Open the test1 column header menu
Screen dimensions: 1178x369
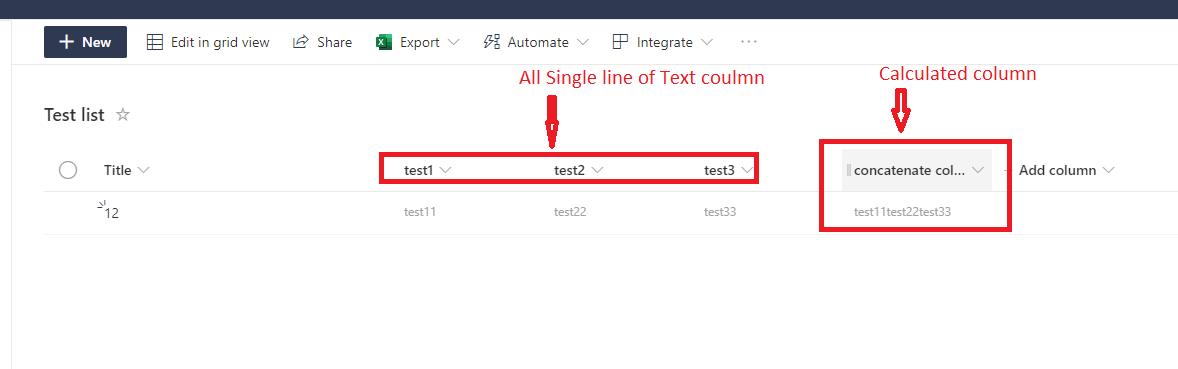(427, 171)
